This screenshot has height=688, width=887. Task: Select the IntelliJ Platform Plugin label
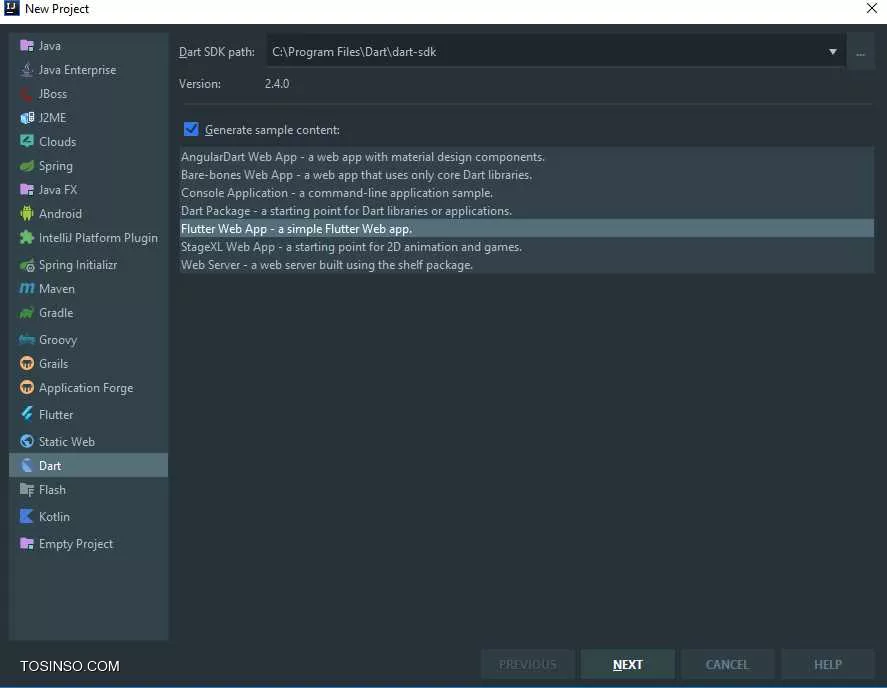pos(98,238)
